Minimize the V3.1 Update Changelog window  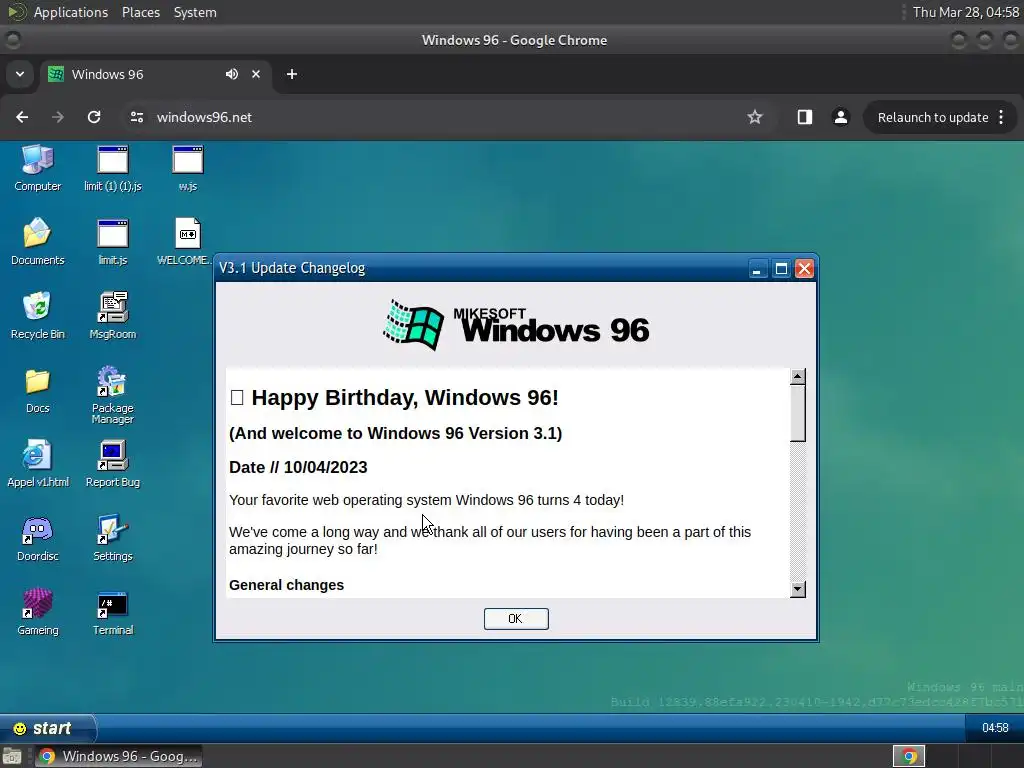pyautogui.click(x=757, y=268)
